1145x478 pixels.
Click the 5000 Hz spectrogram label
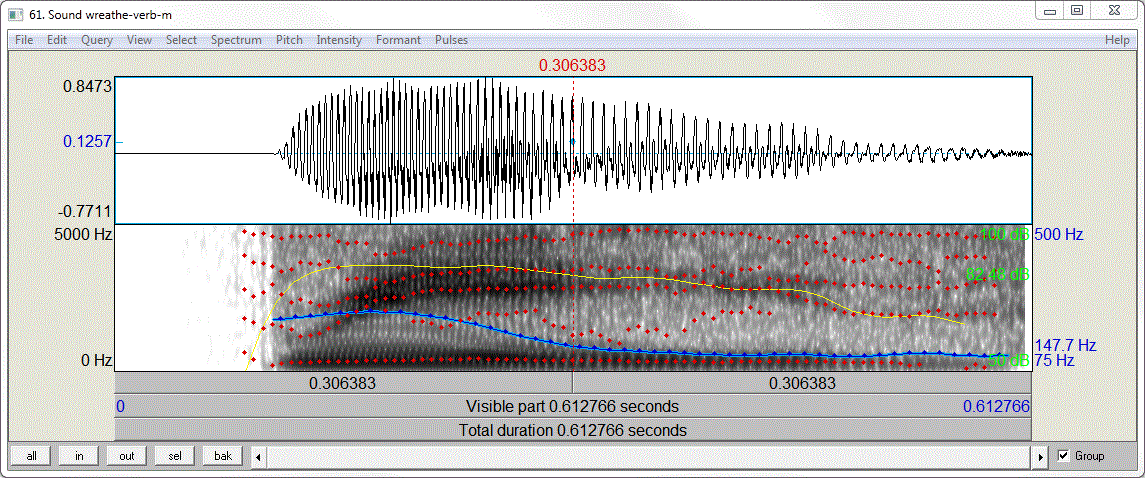[x=84, y=235]
